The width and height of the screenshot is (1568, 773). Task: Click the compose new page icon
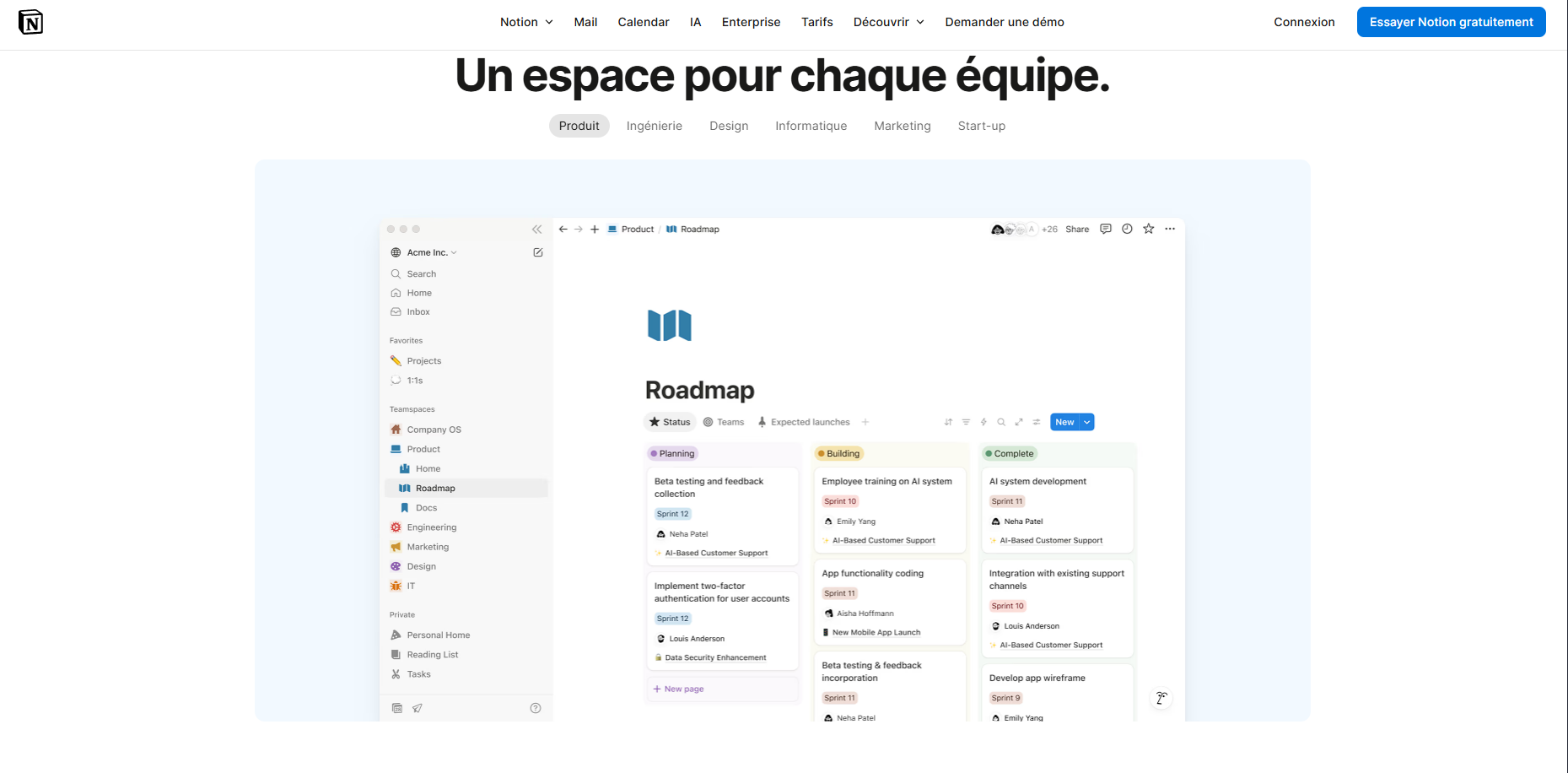click(x=538, y=252)
